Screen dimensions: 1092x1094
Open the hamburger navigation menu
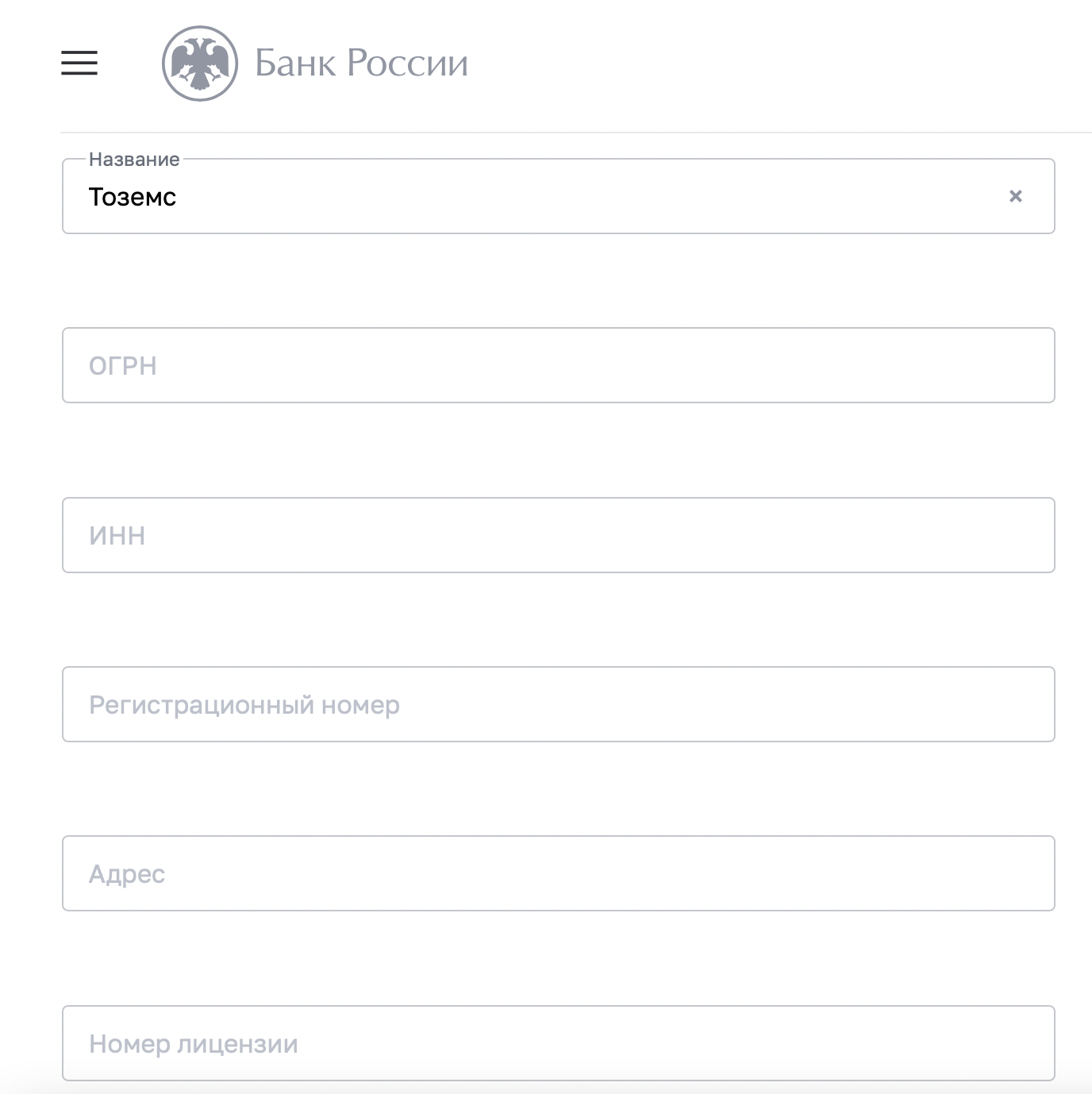tap(79, 63)
